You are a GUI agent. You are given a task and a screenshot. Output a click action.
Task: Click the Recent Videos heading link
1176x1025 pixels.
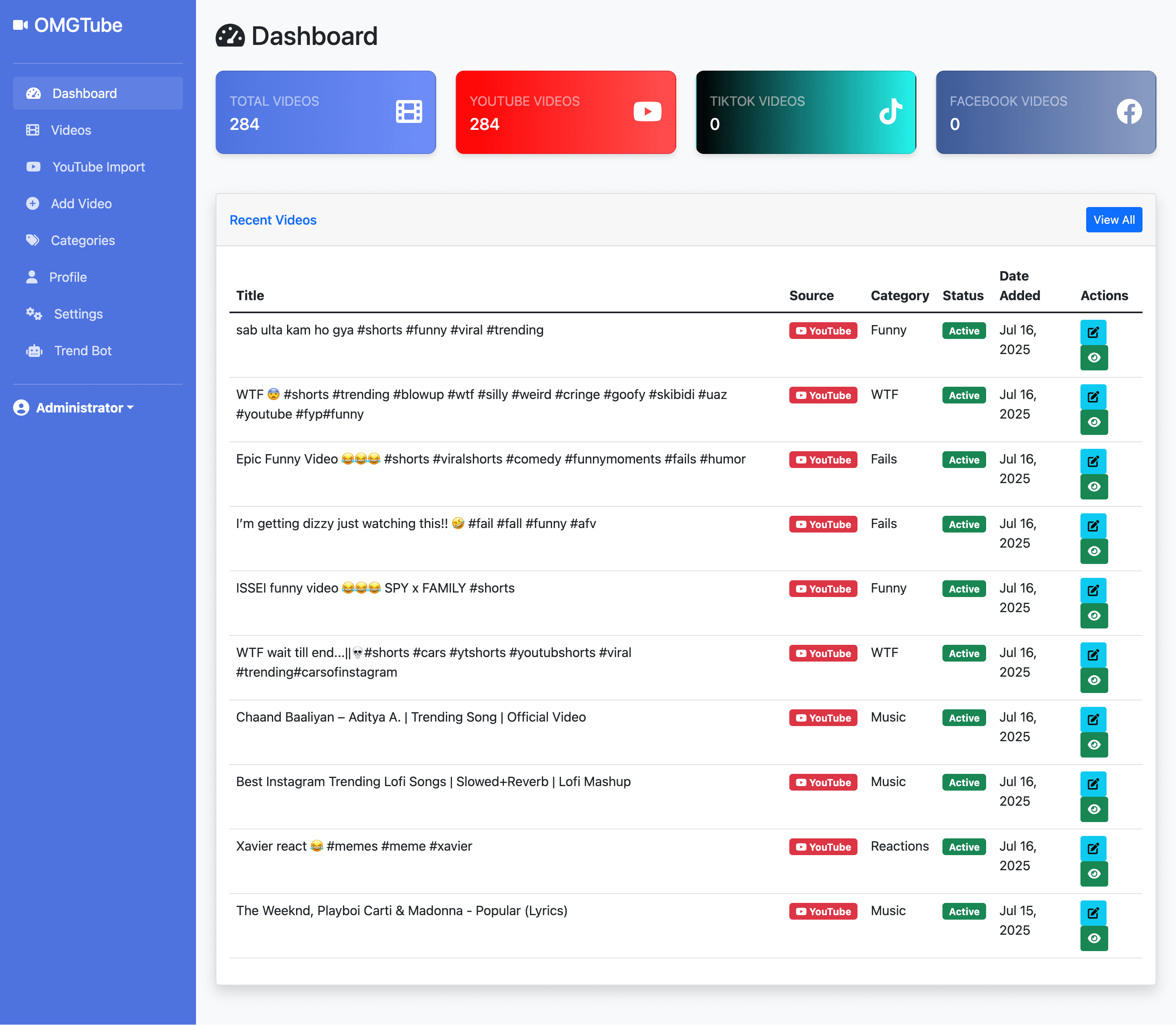pyautogui.click(x=273, y=220)
